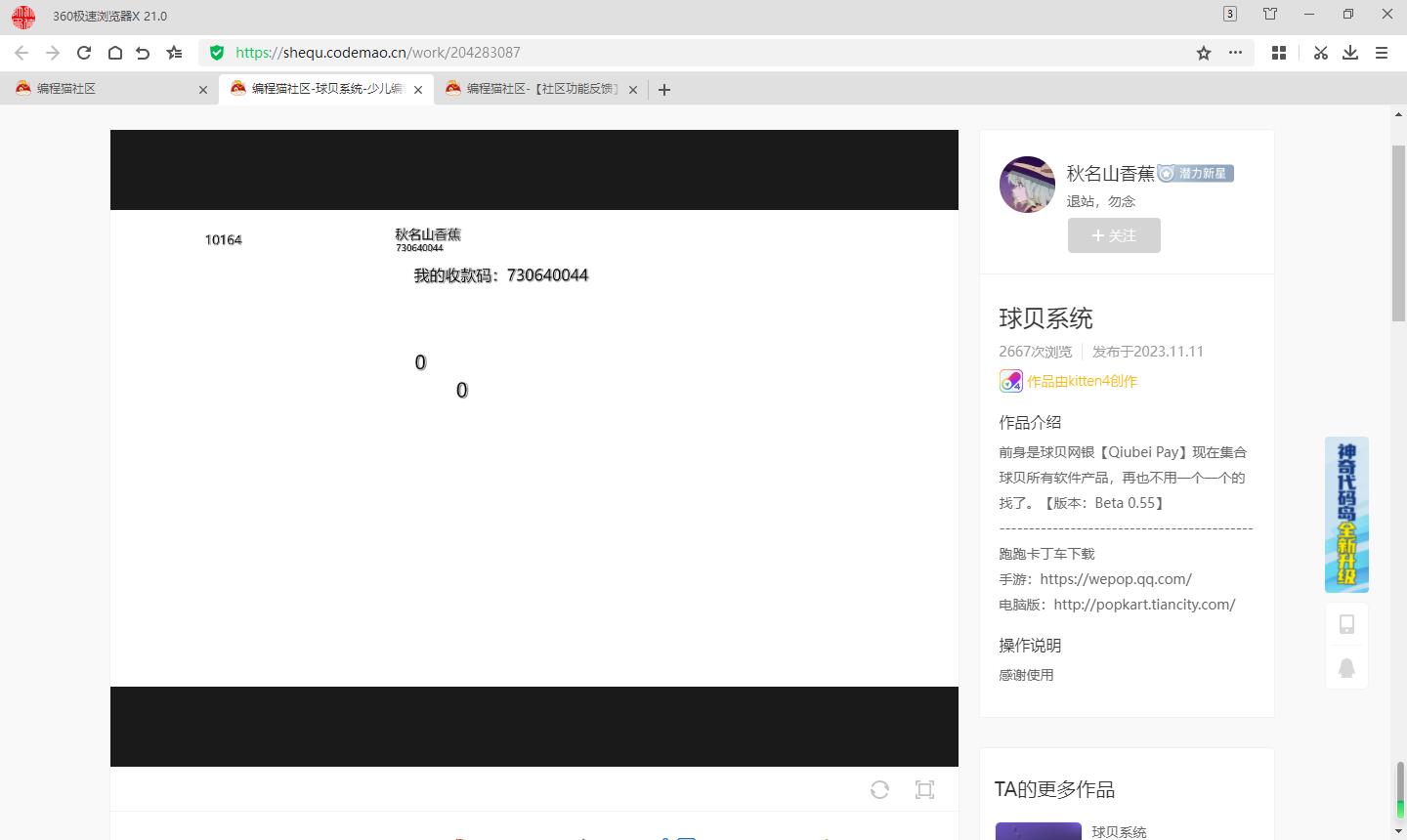Open the skin shirt icon
The width and height of the screenshot is (1407, 840).
click(x=1270, y=14)
